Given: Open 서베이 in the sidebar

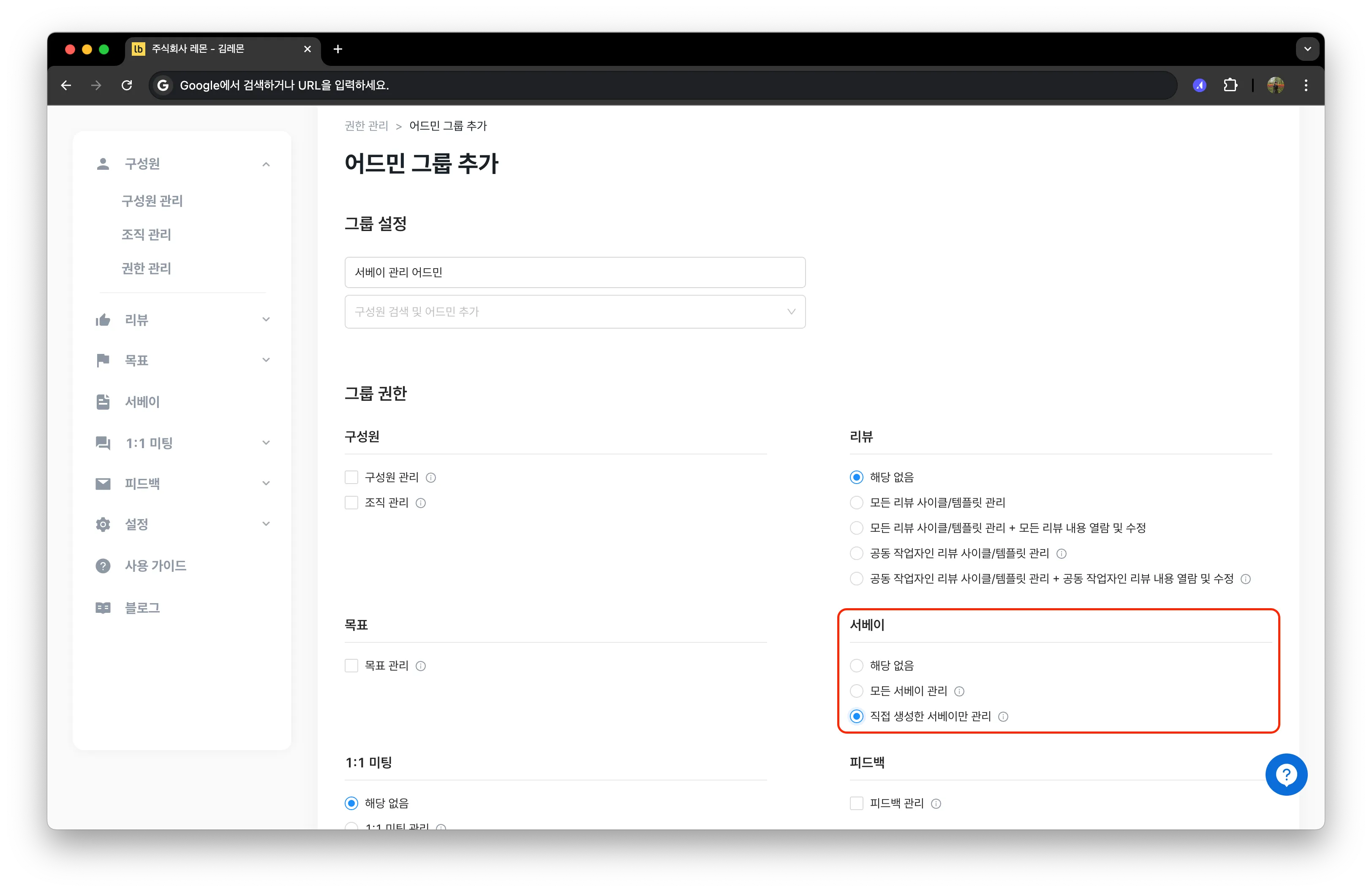Looking at the screenshot, I should pyautogui.click(x=142, y=402).
